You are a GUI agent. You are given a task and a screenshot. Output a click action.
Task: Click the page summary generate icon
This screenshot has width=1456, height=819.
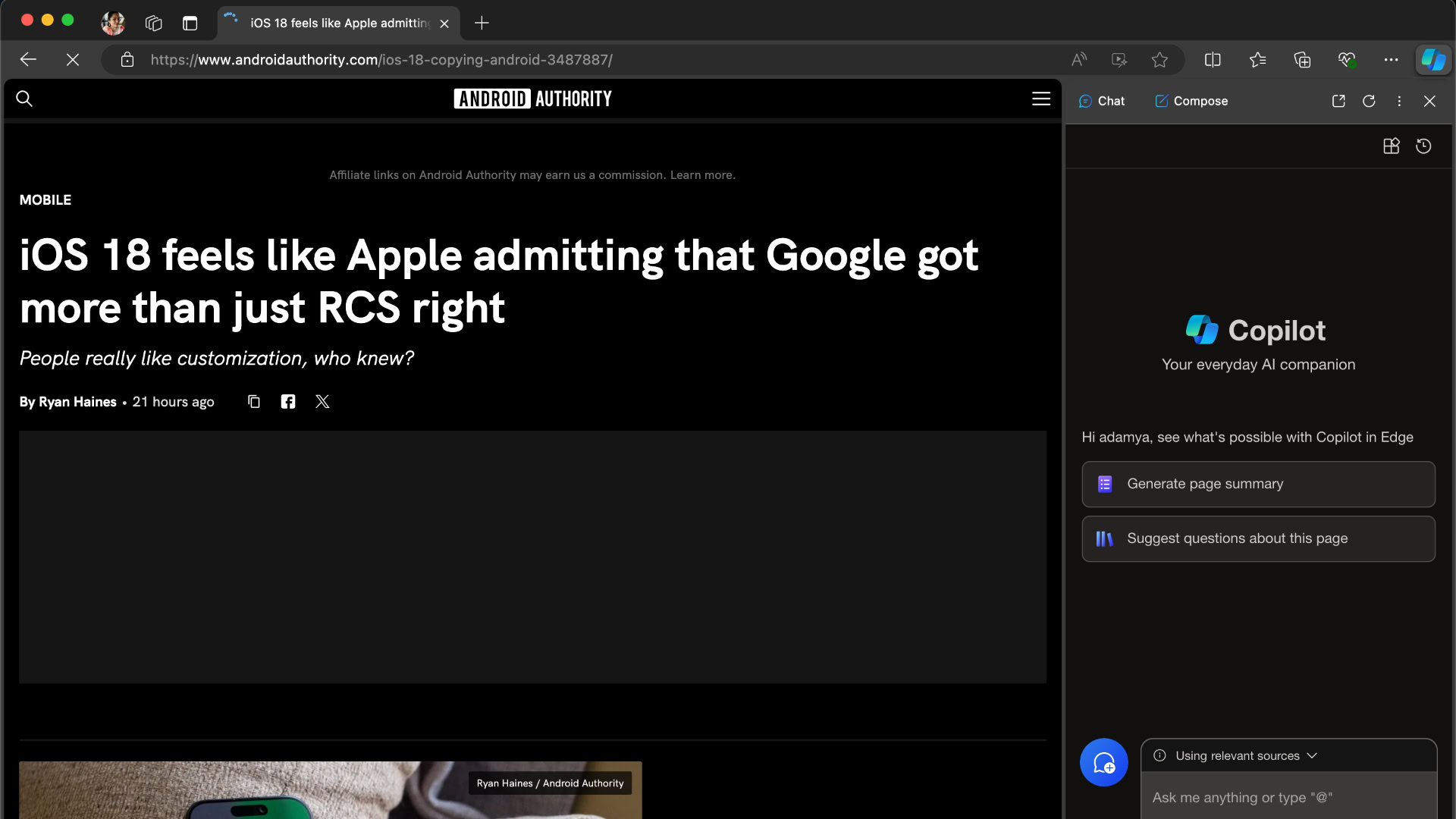pyautogui.click(x=1105, y=484)
